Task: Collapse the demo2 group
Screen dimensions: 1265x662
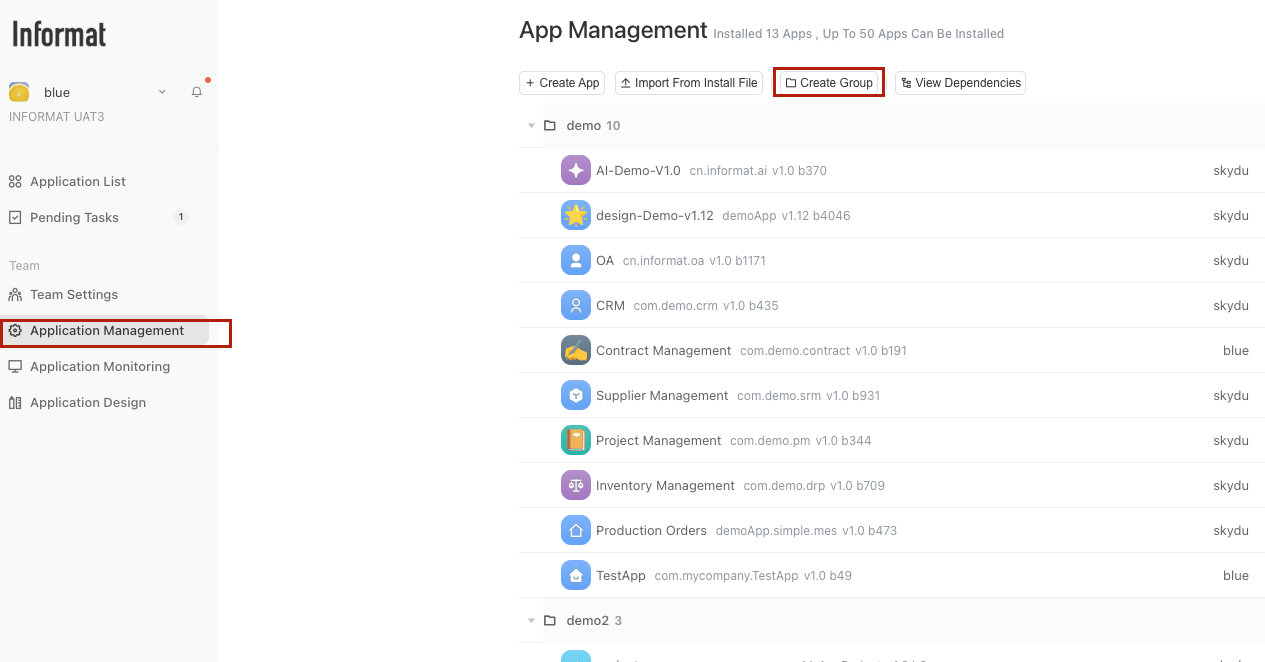Action: [x=531, y=621]
